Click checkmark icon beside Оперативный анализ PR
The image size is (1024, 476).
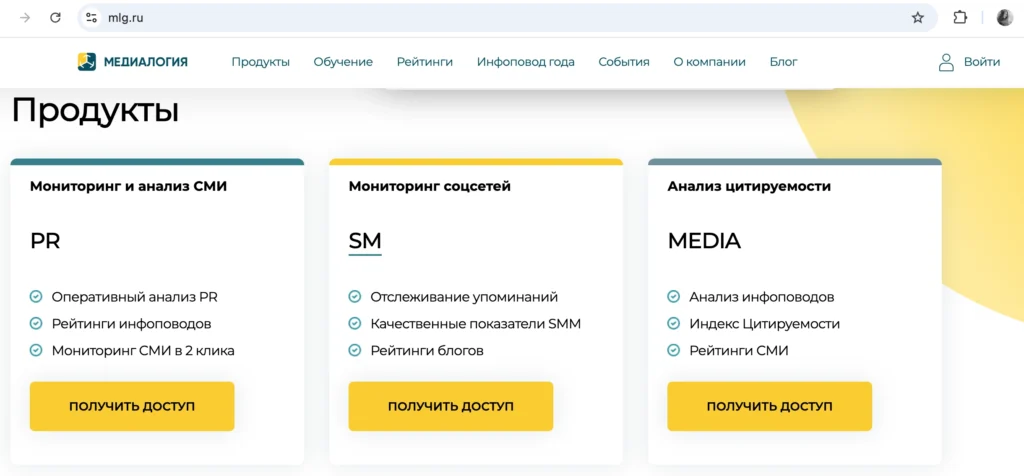[36, 297]
